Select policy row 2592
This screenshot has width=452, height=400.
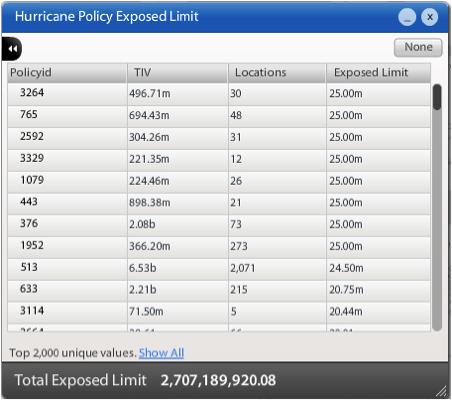click(219, 138)
